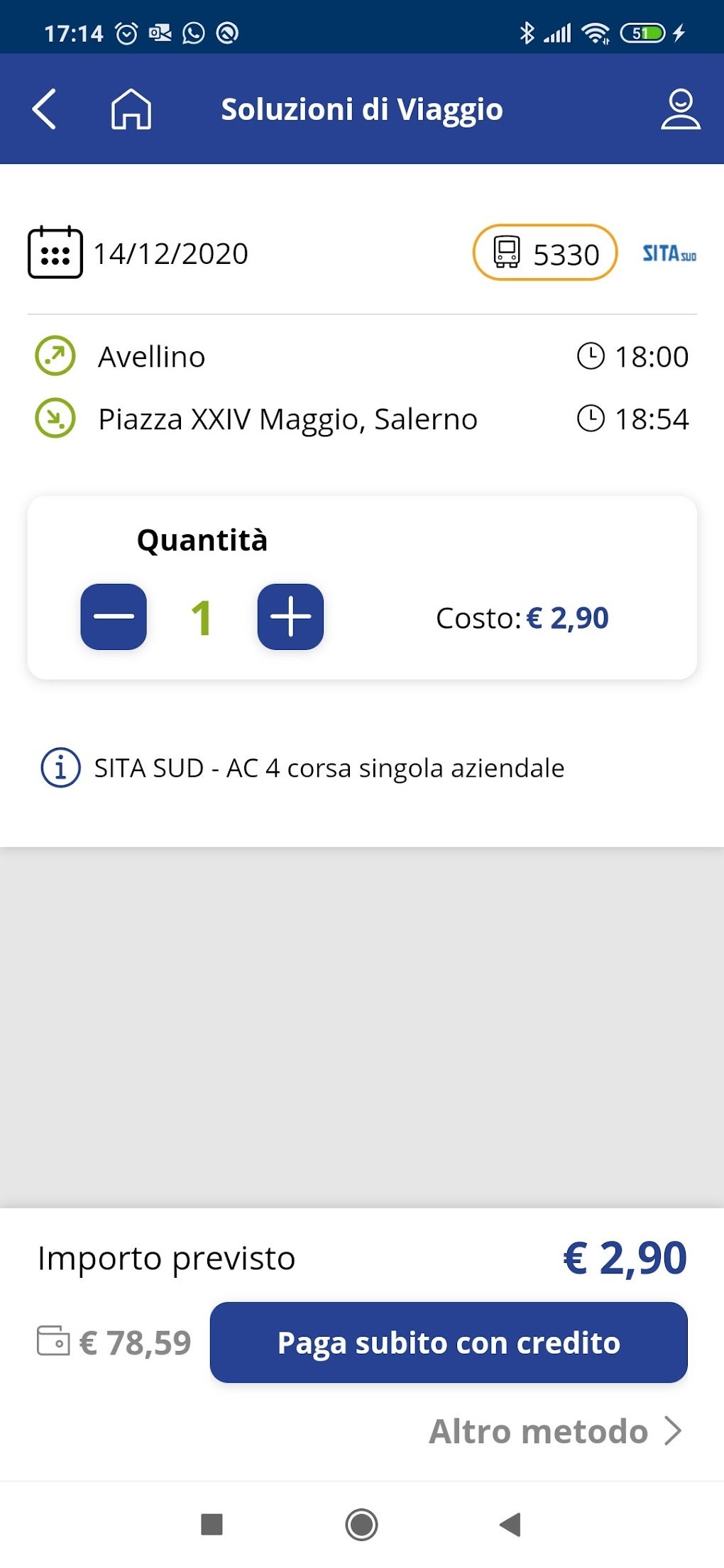Choose Altro metodo payment option
Screen dimensions: 724x1568
click(539, 1431)
